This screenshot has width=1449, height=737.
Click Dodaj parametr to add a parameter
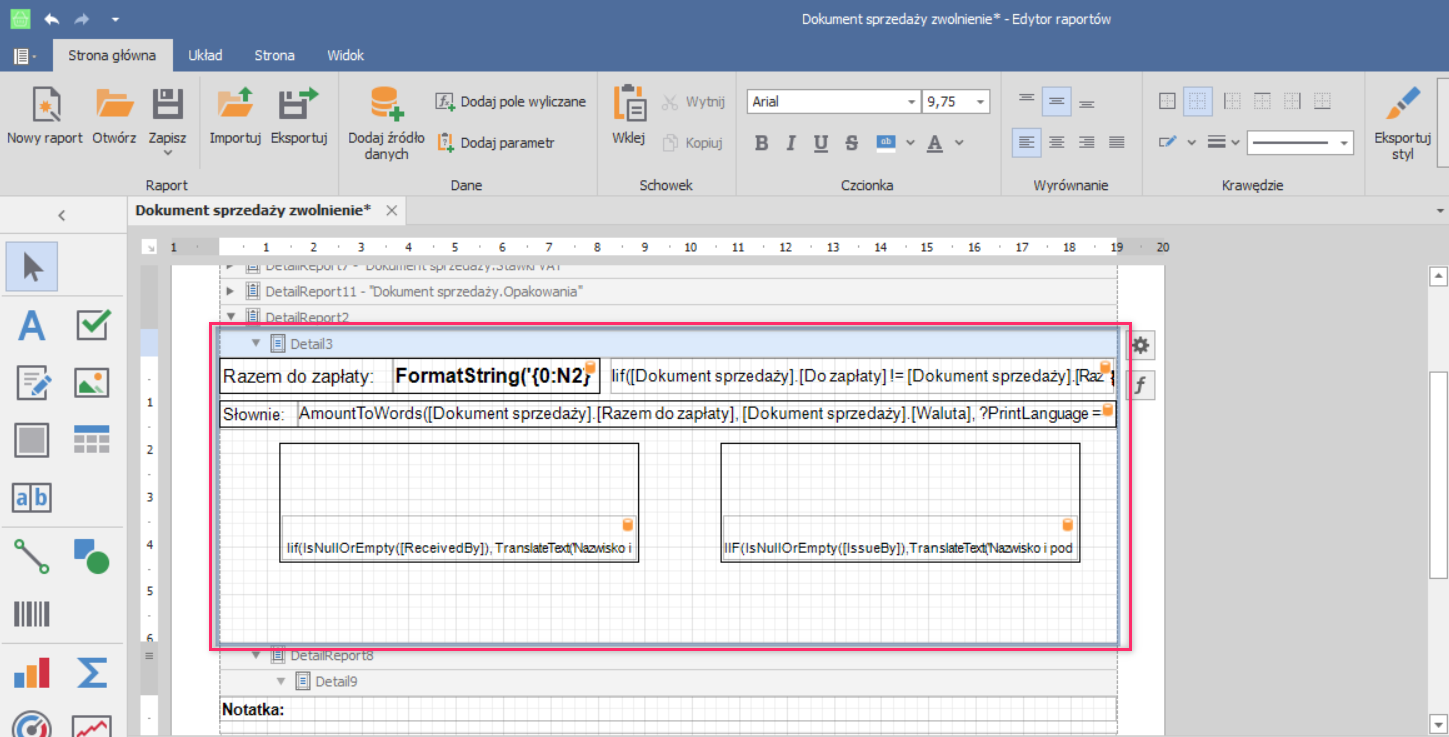click(495, 143)
